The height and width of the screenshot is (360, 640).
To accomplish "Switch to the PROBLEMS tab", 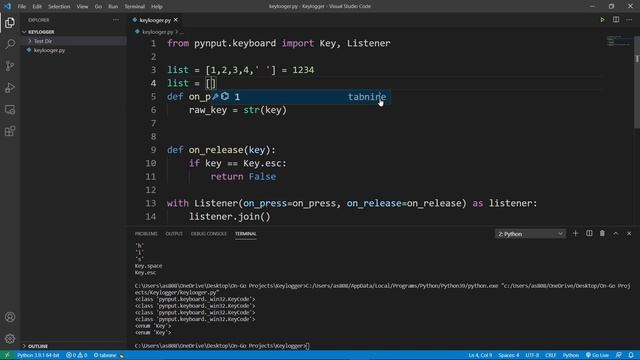I will (146, 234).
